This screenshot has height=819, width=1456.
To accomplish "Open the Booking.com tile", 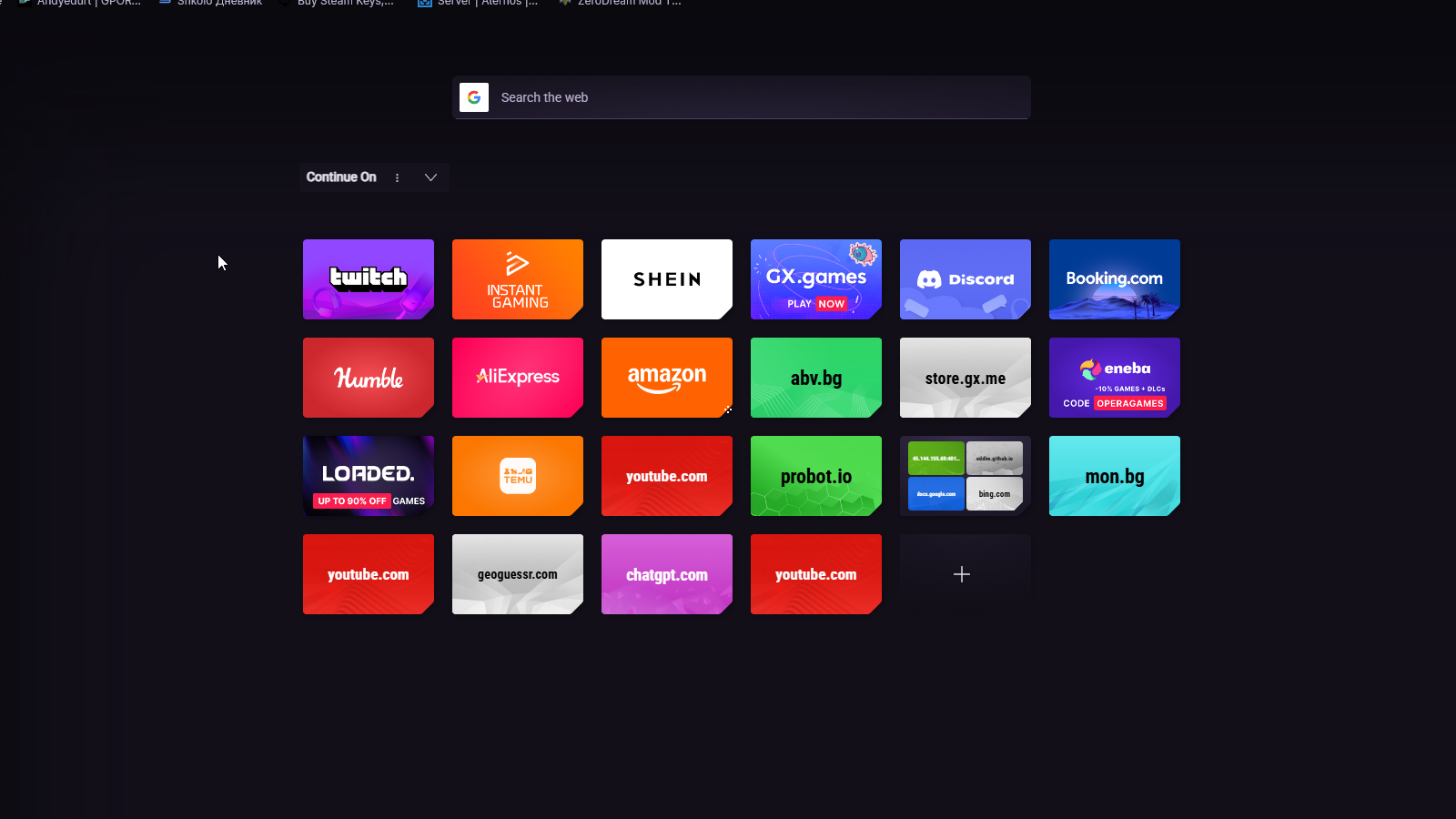I will coord(1115,279).
